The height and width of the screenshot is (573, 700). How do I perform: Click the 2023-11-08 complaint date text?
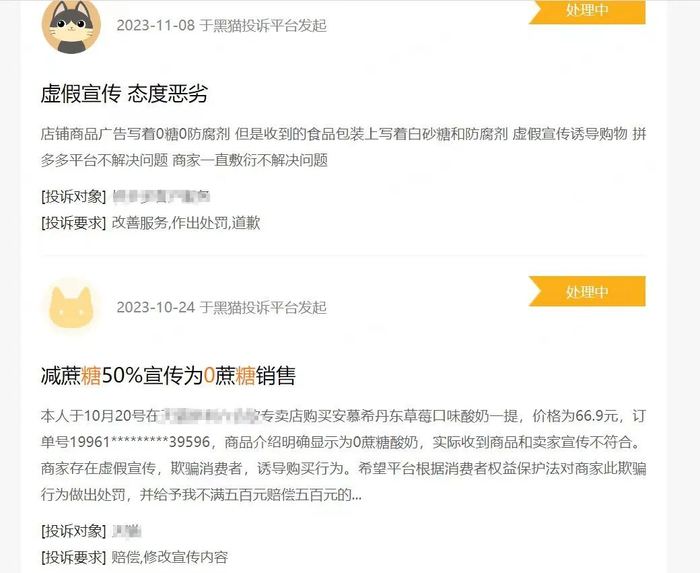click(155, 25)
